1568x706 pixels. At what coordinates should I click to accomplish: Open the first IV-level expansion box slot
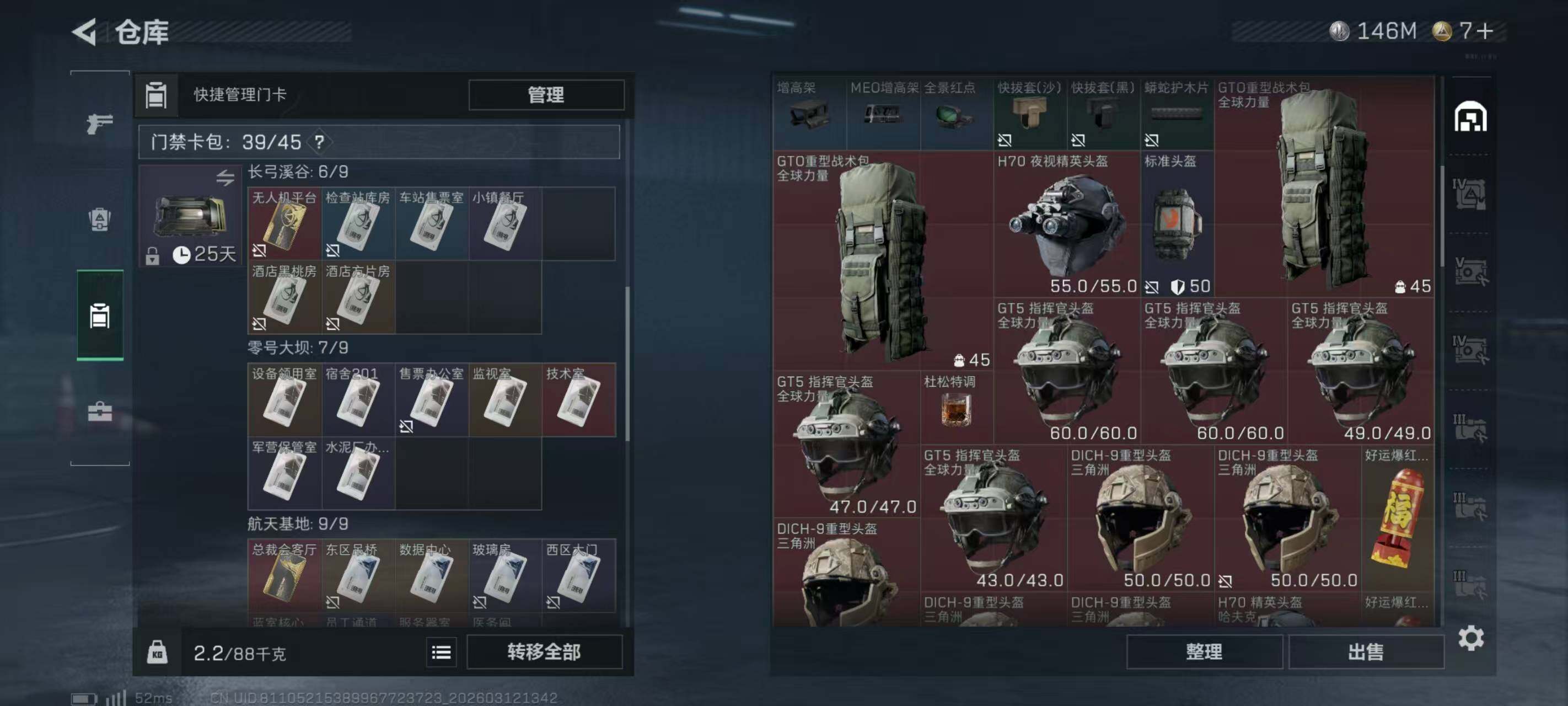(1469, 194)
